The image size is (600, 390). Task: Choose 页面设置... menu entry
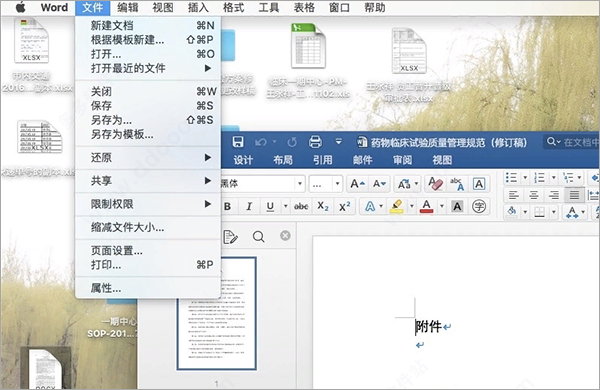148,251
